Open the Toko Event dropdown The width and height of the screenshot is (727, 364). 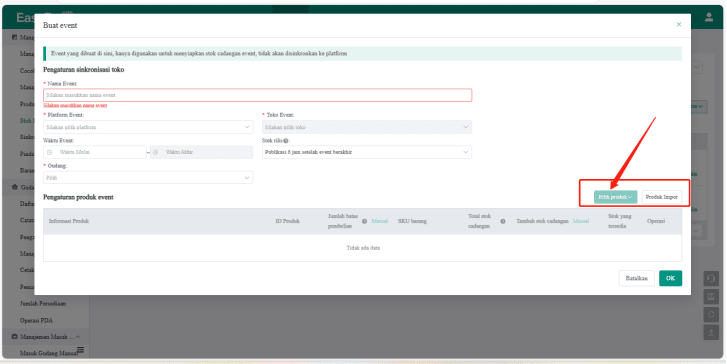(367, 127)
